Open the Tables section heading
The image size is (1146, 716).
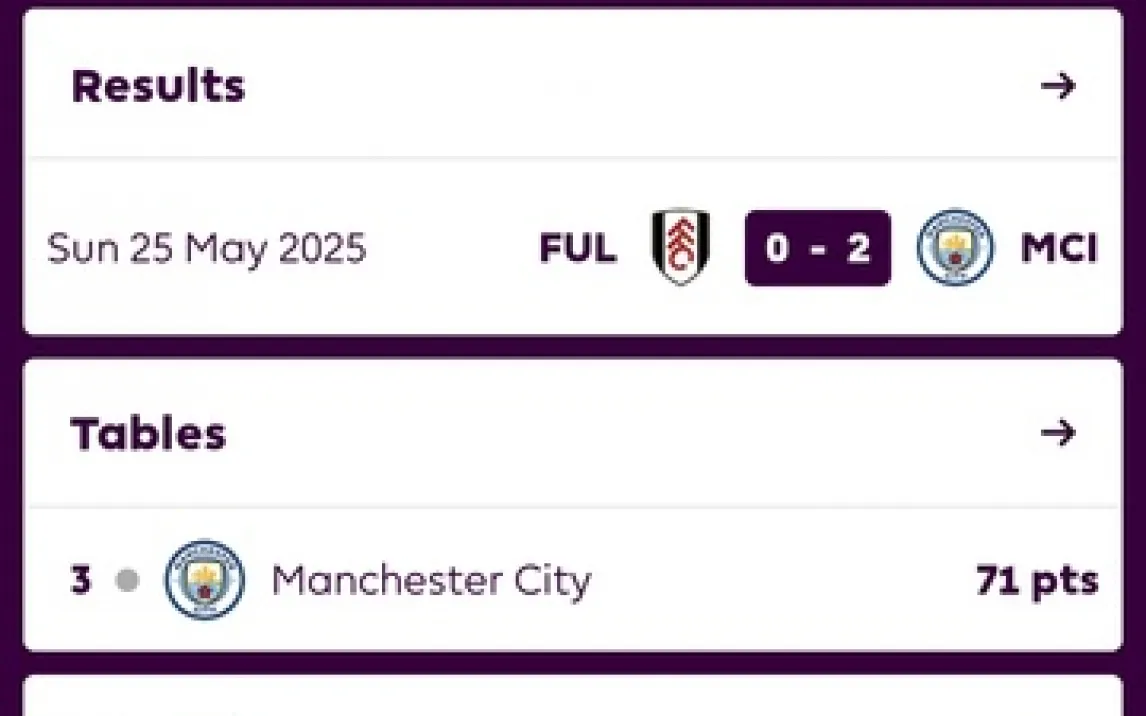click(148, 434)
